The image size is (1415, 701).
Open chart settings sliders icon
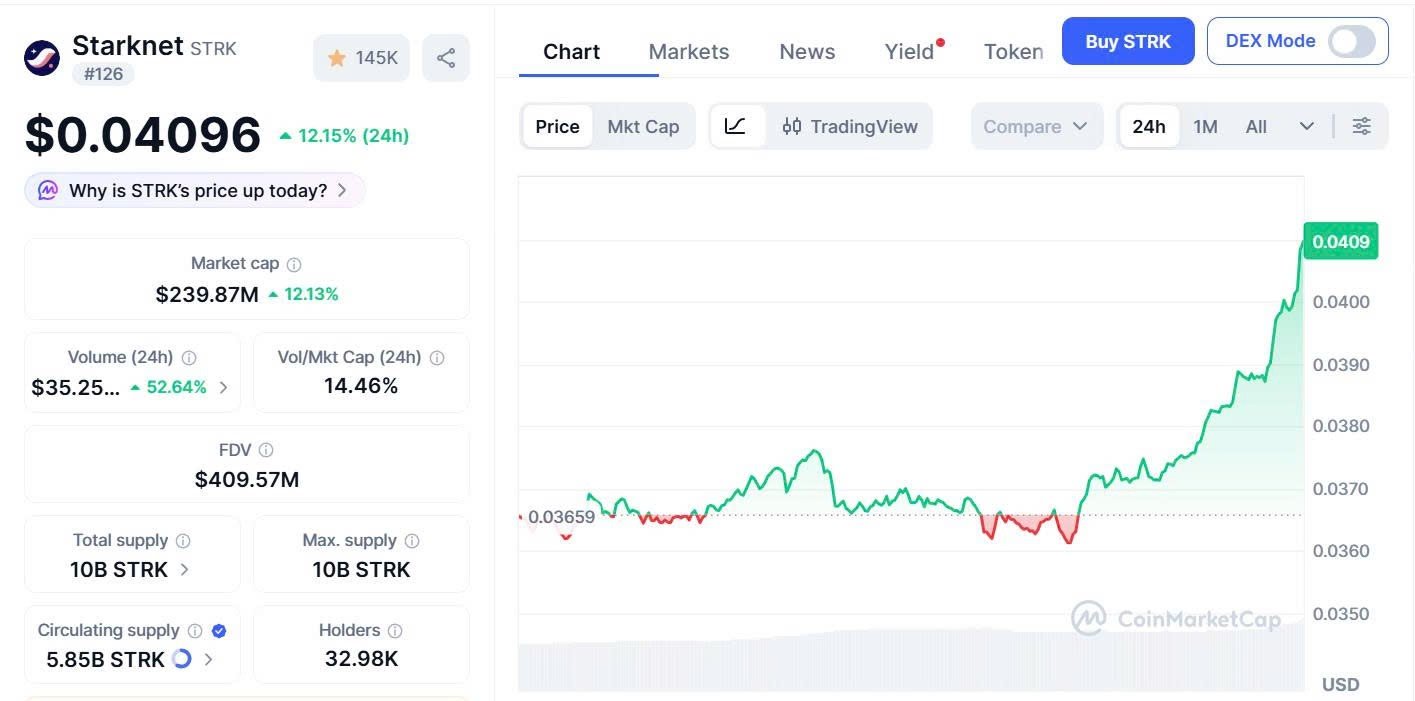coord(1361,127)
